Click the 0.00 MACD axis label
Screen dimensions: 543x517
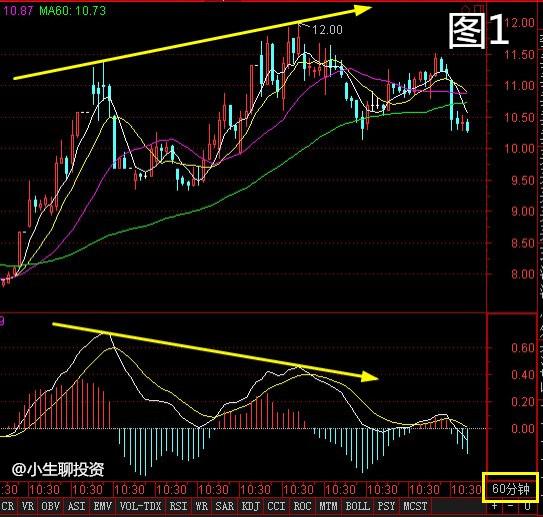(x=523, y=429)
